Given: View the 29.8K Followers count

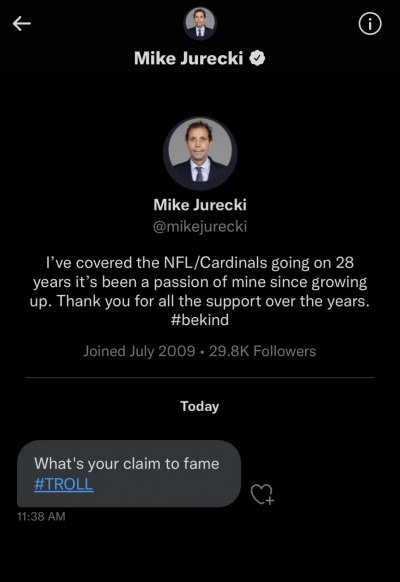Looking at the screenshot, I should [x=263, y=351].
